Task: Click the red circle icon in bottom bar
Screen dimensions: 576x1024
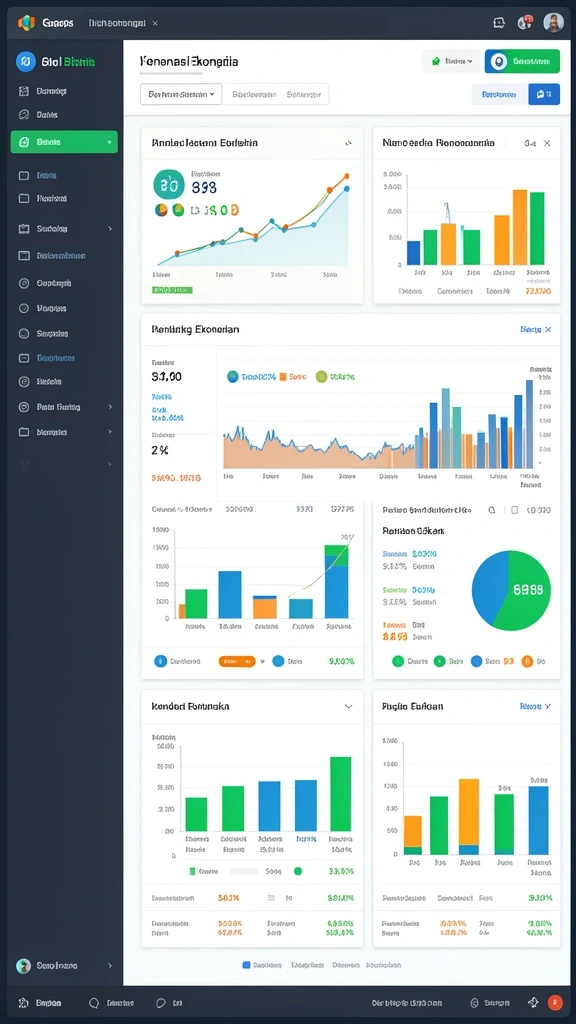Action: pos(555,1002)
